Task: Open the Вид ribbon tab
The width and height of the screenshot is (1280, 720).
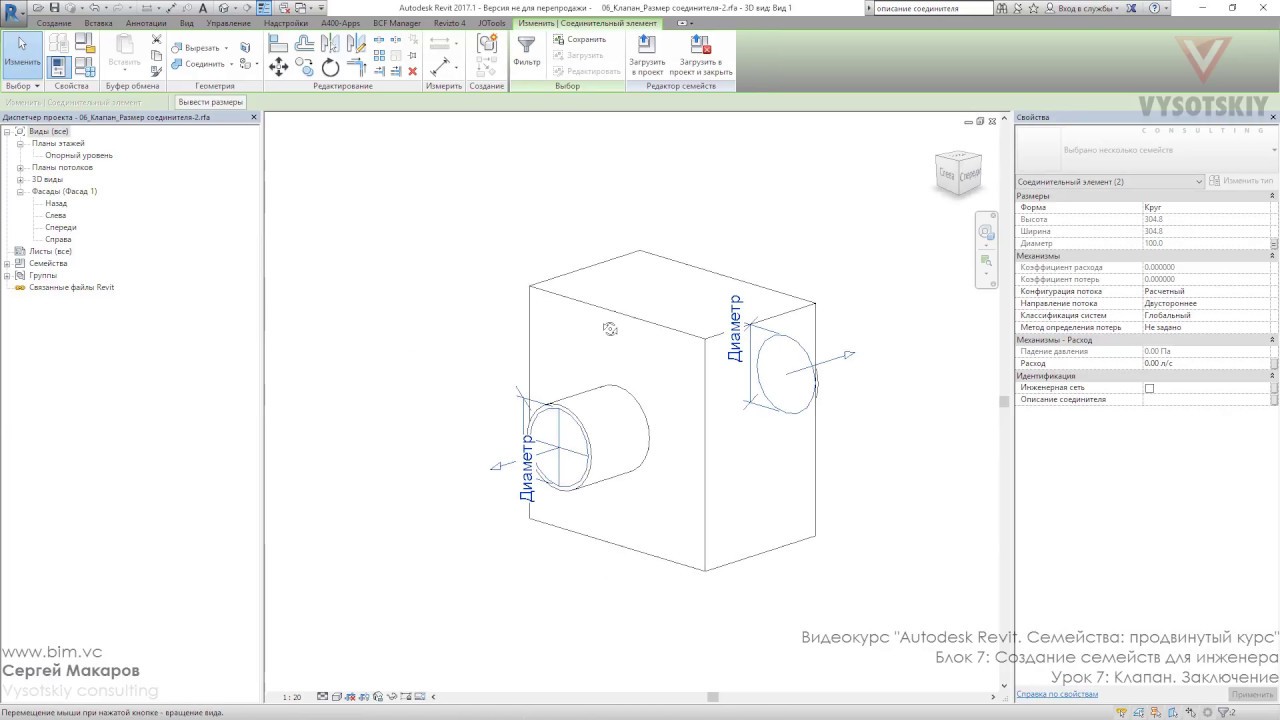Action: pyautogui.click(x=187, y=23)
